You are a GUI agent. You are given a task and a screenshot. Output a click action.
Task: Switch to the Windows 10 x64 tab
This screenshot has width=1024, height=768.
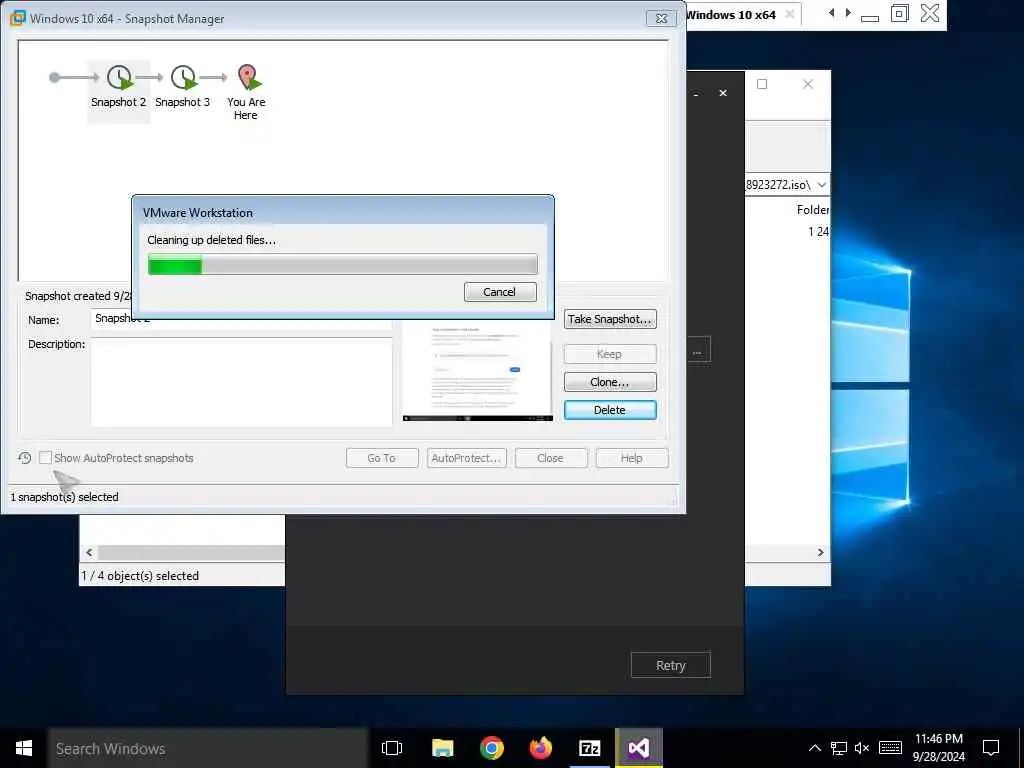731,14
